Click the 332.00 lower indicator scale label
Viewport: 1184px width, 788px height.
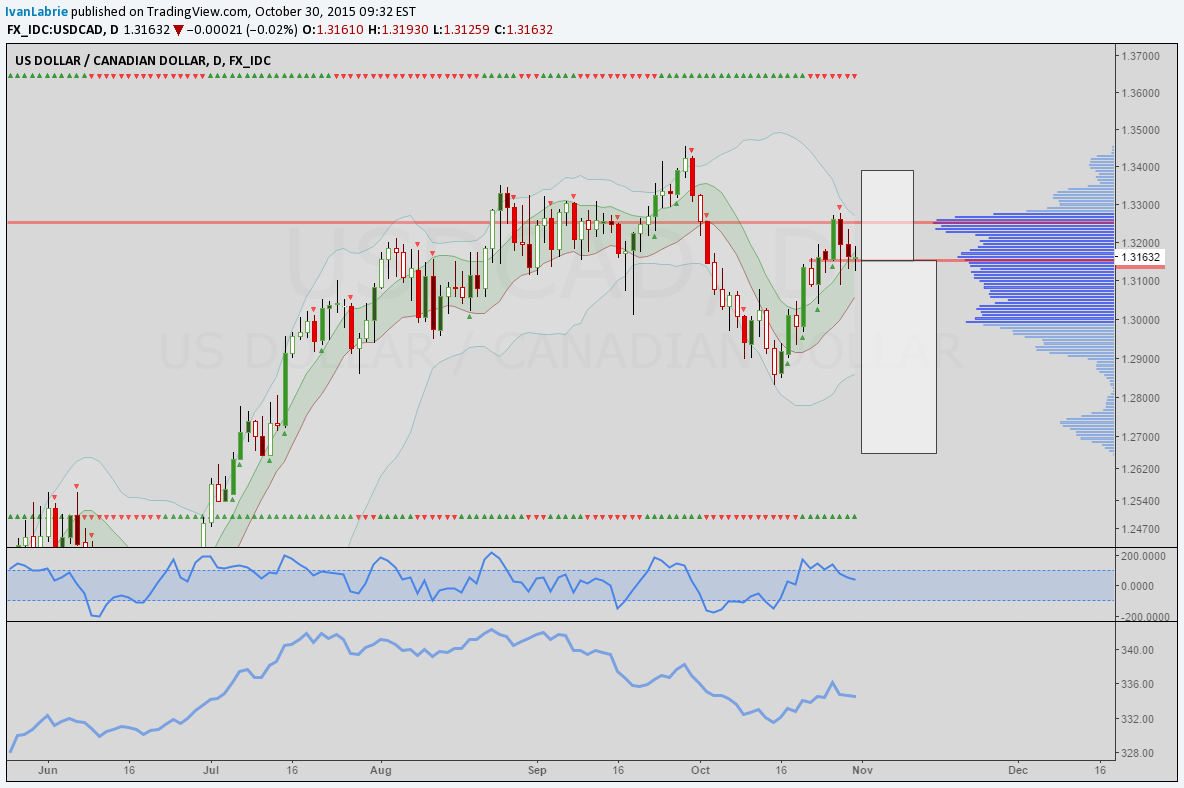click(1137, 719)
